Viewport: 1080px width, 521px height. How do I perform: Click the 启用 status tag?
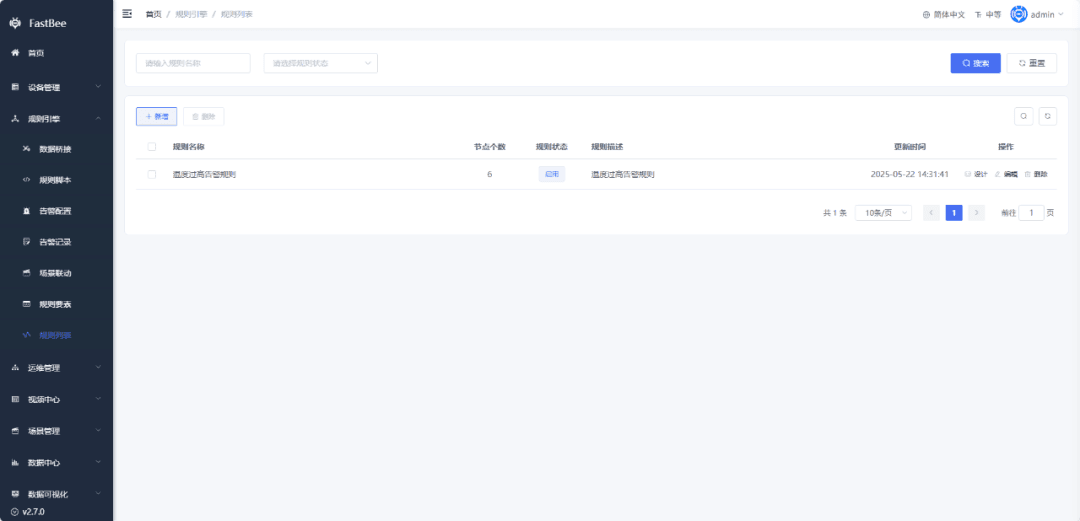coord(552,174)
